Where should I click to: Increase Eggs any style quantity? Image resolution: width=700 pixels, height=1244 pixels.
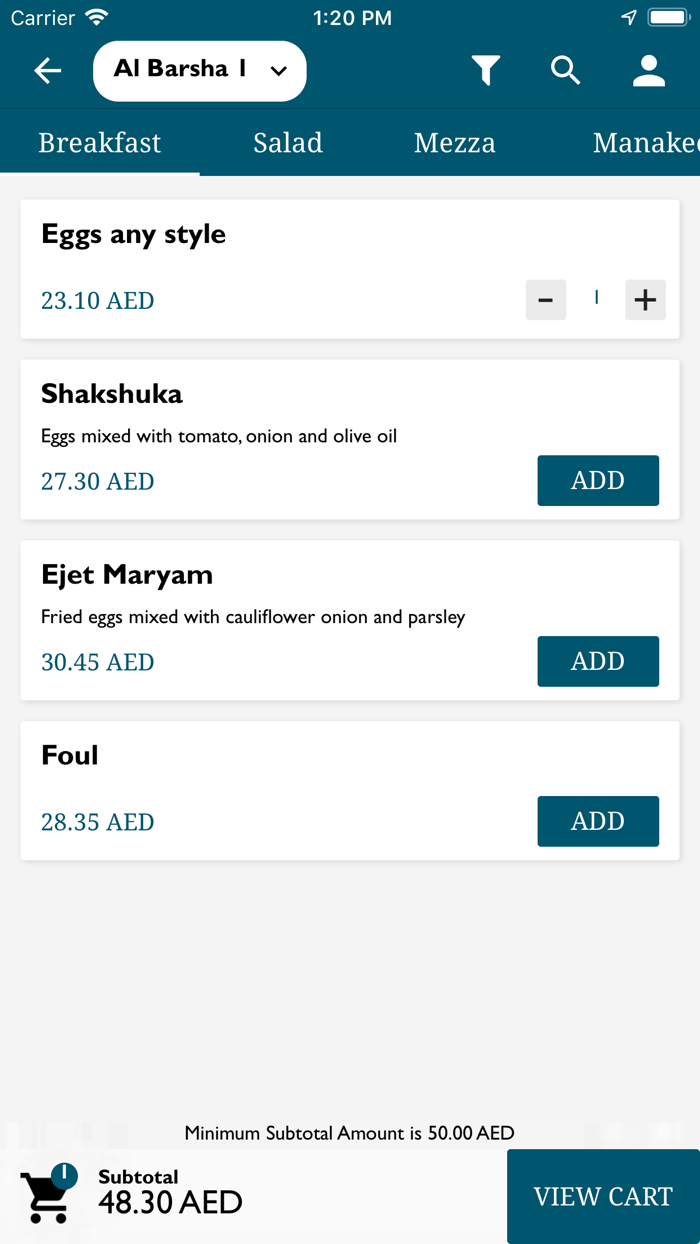point(645,300)
